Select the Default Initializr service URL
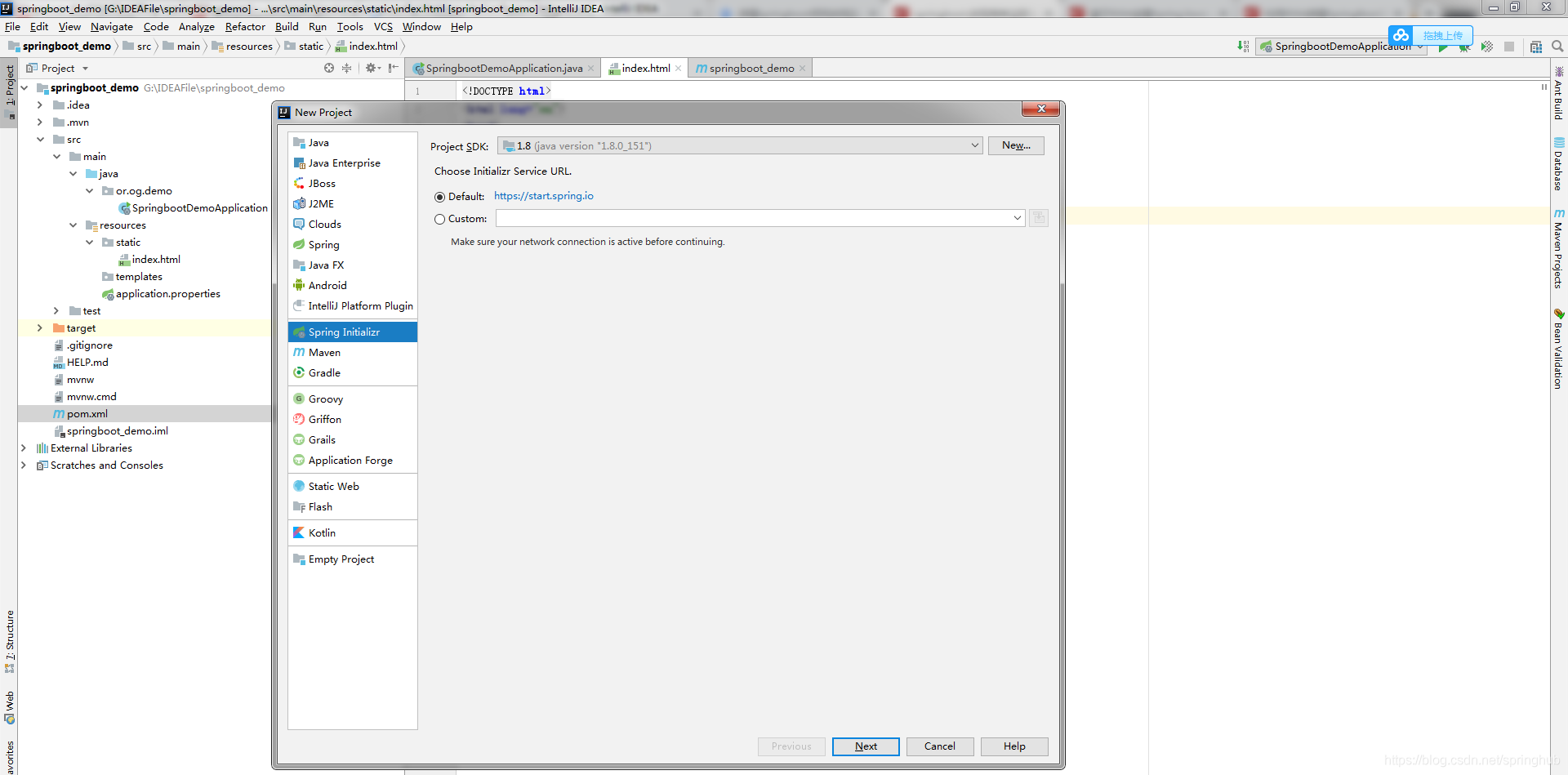Viewport: 1568px width, 775px height. tap(440, 197)
